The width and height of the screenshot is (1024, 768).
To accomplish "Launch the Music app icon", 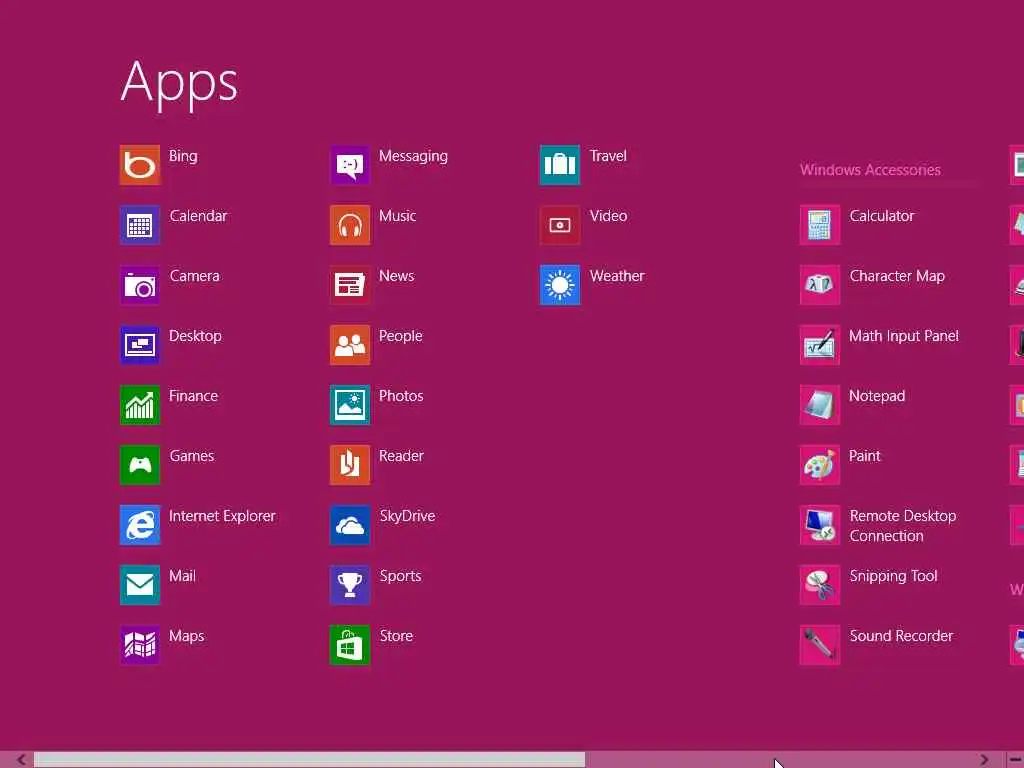I will (x=350, y=225).
